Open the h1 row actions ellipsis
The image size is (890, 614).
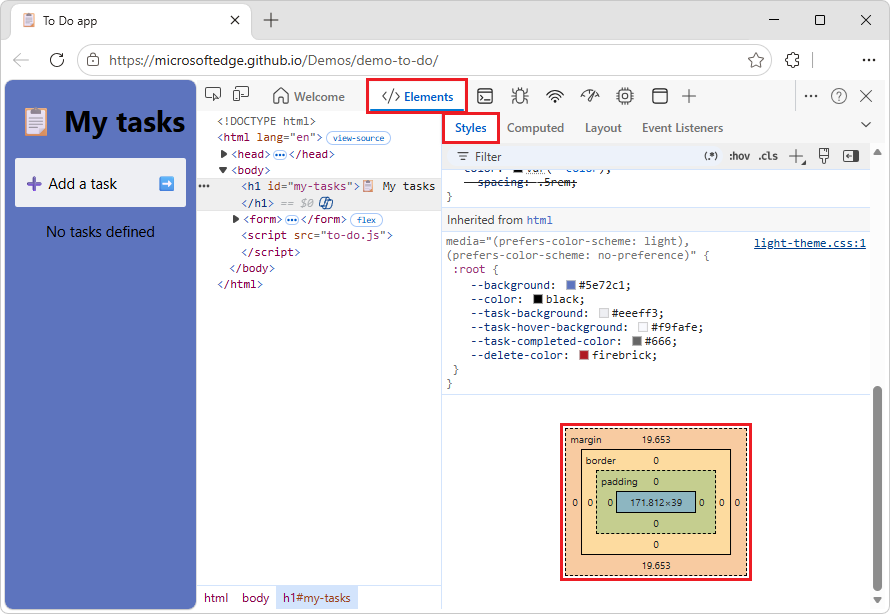(x=204, y=186)
